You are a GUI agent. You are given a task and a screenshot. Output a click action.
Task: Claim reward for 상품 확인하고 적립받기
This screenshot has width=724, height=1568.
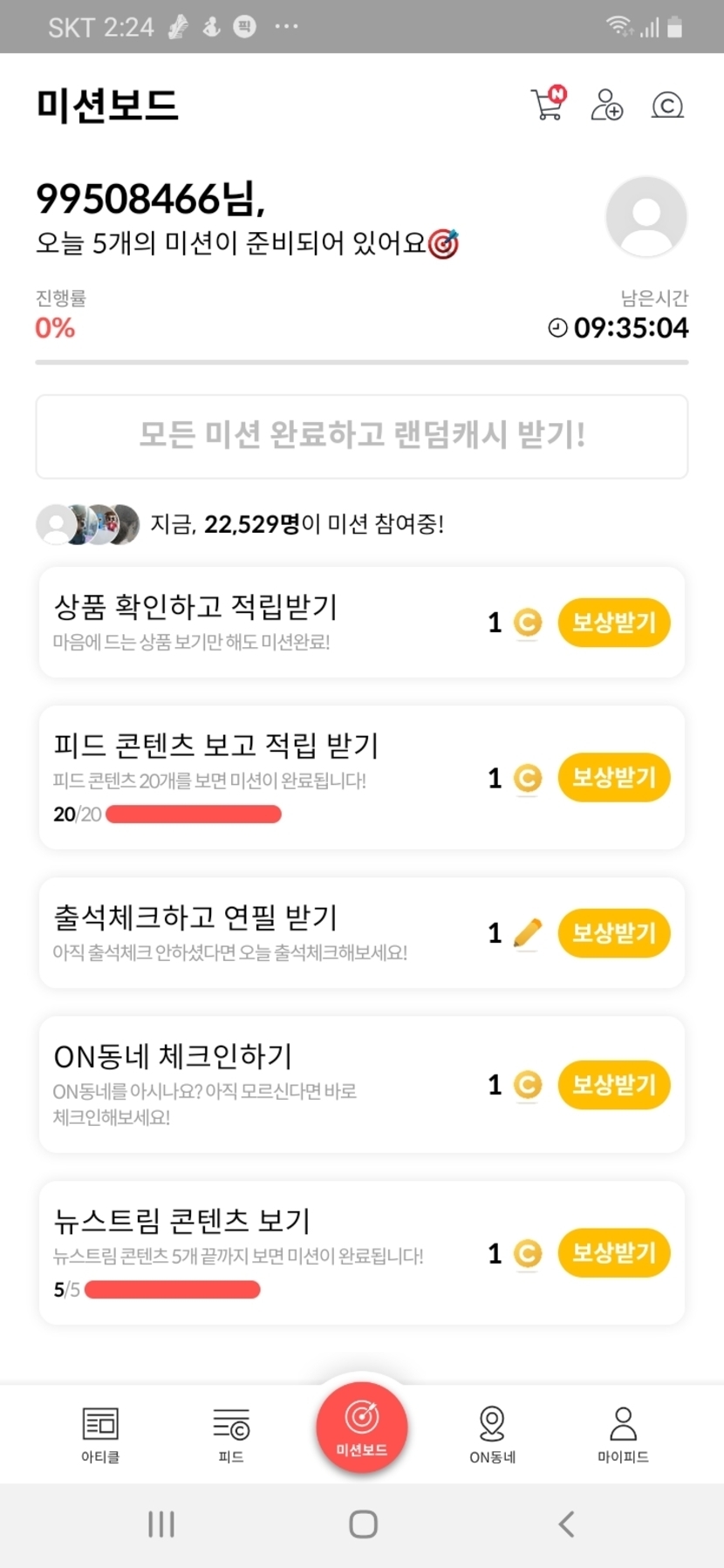tap(613, 623)
